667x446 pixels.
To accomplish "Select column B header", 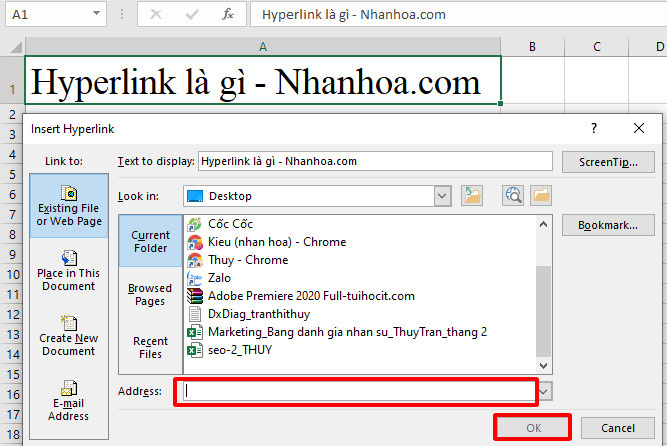I will point(532,47).
